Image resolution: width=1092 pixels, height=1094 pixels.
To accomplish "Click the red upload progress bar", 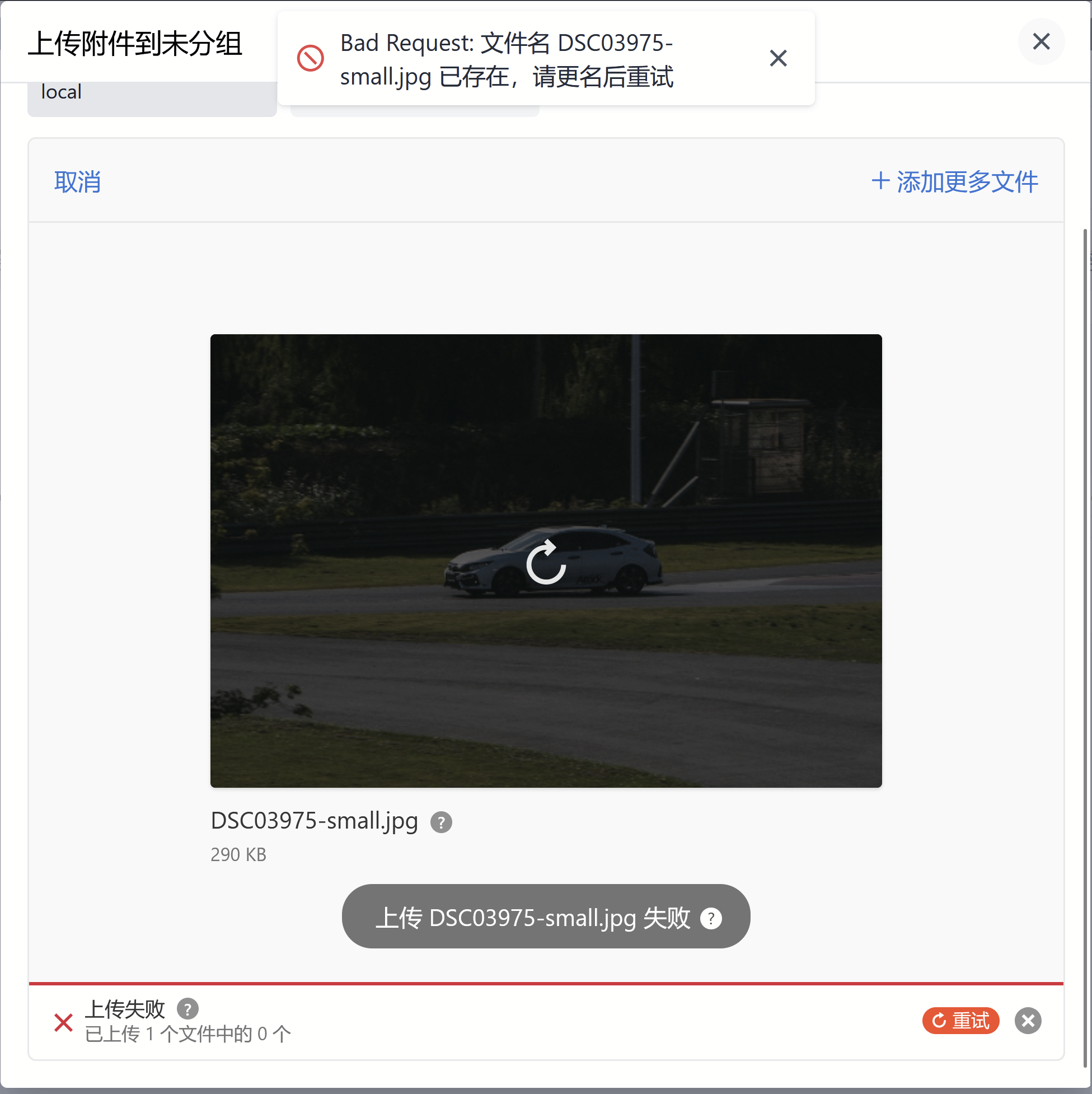I will coord(546,984).
